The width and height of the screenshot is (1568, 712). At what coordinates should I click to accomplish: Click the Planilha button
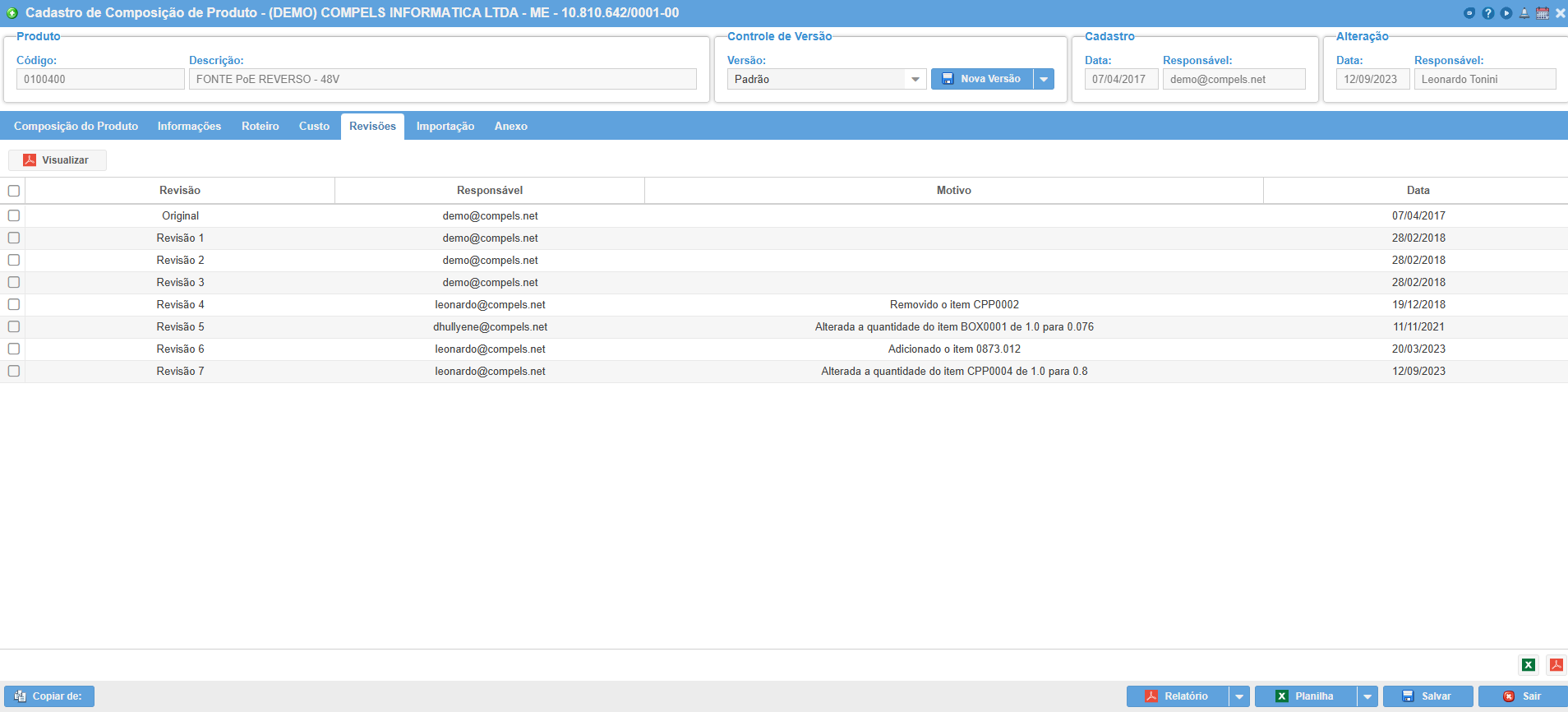(x=1306, y=696)
